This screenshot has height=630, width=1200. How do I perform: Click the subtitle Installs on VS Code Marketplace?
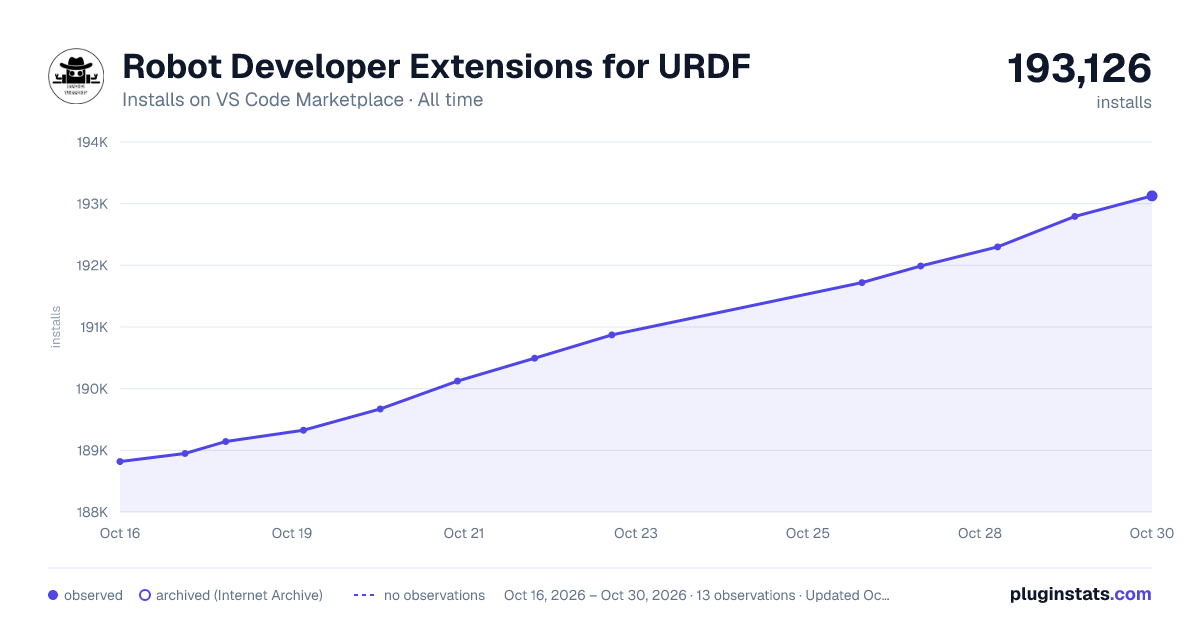(x=263, y=100)
